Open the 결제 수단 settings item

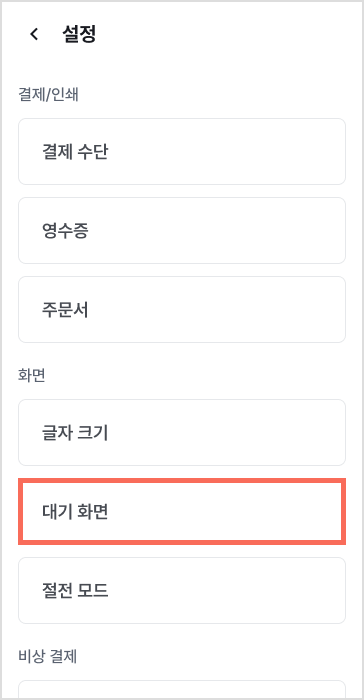point(182,151)
